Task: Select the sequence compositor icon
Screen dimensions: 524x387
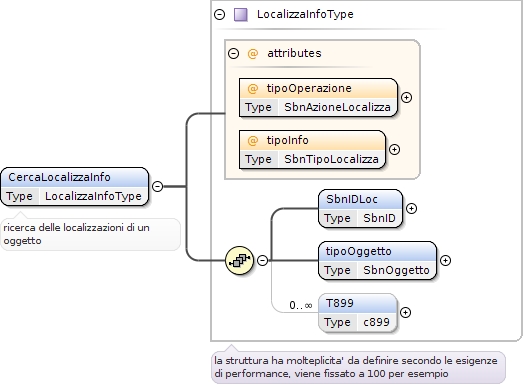Action: [239, 260]
